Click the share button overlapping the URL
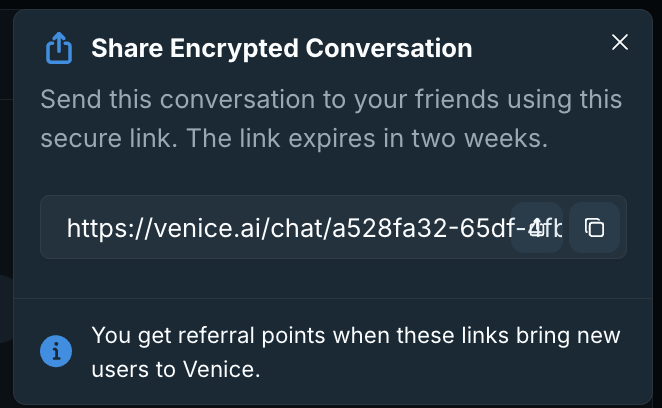This screenshot has width=662, height=408. point(537,228)
